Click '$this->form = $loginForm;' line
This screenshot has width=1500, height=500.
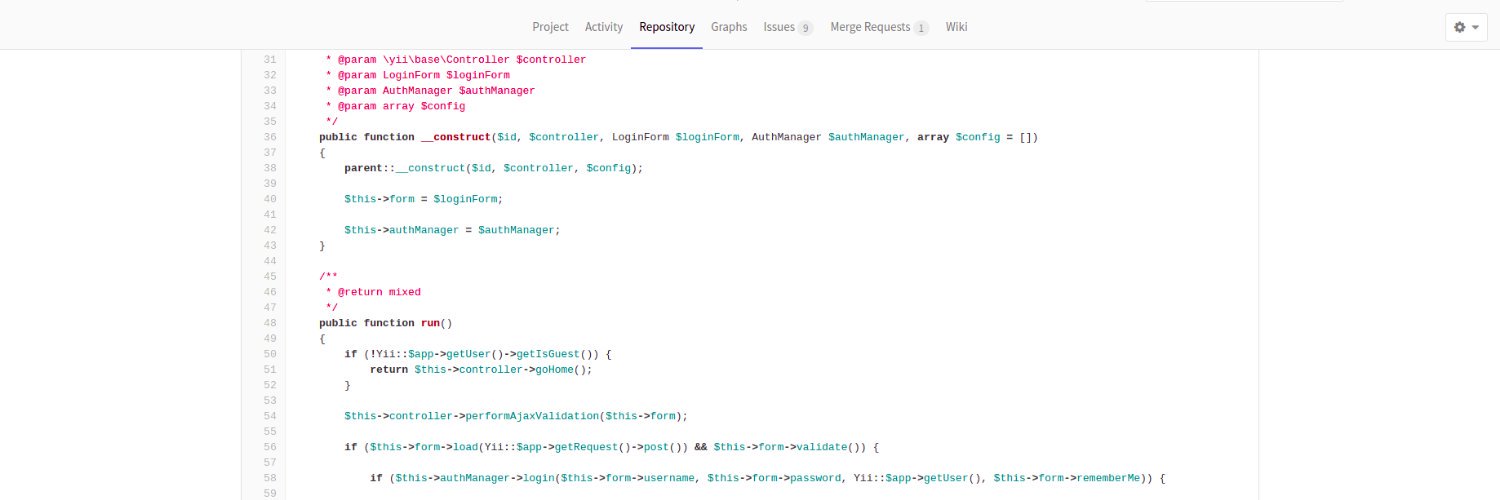click(424, 199)
